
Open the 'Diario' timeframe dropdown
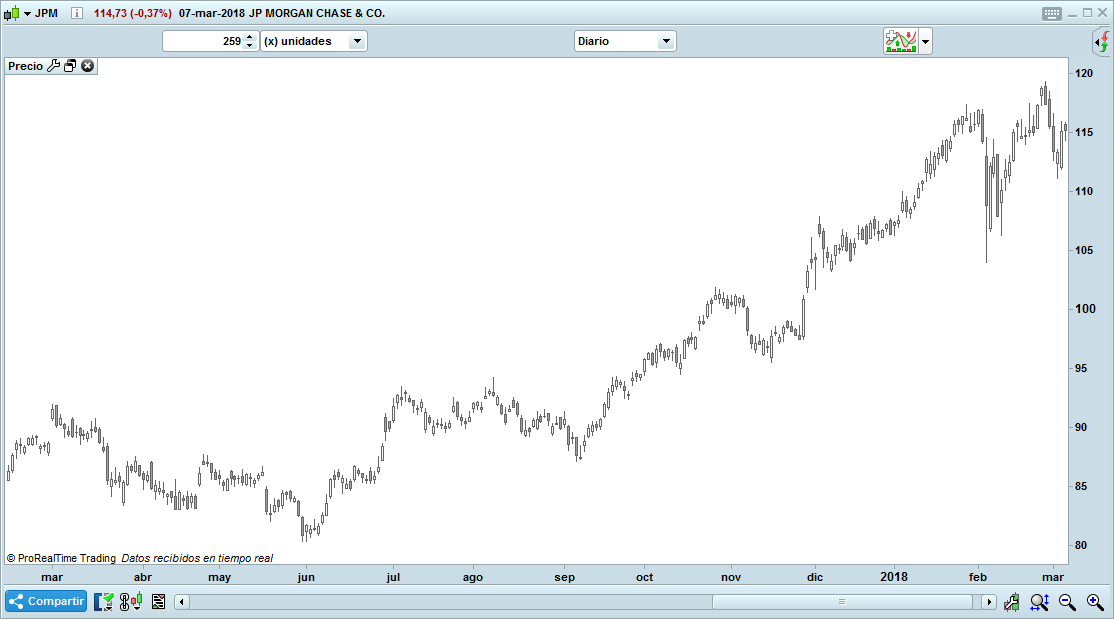[665, 41]
